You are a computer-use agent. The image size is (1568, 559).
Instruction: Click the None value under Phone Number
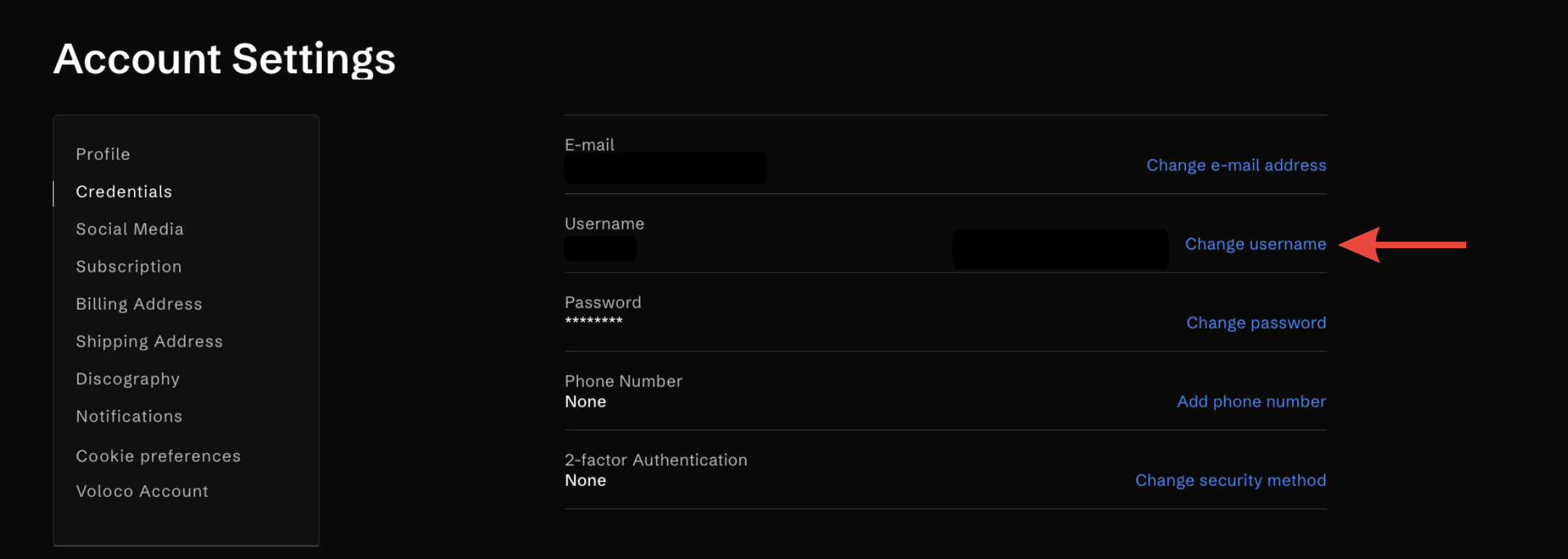click(x=585, y=402)
